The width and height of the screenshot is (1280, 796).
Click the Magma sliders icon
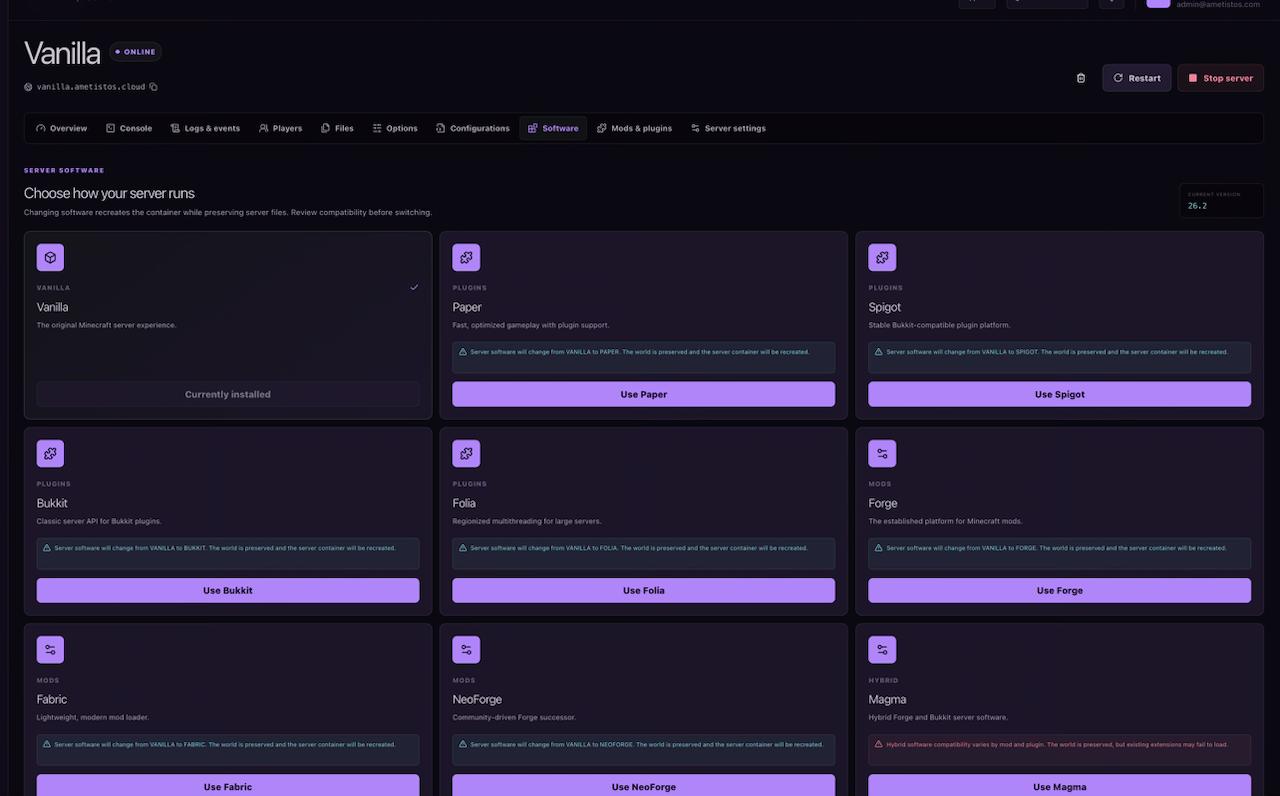(882, 650)
